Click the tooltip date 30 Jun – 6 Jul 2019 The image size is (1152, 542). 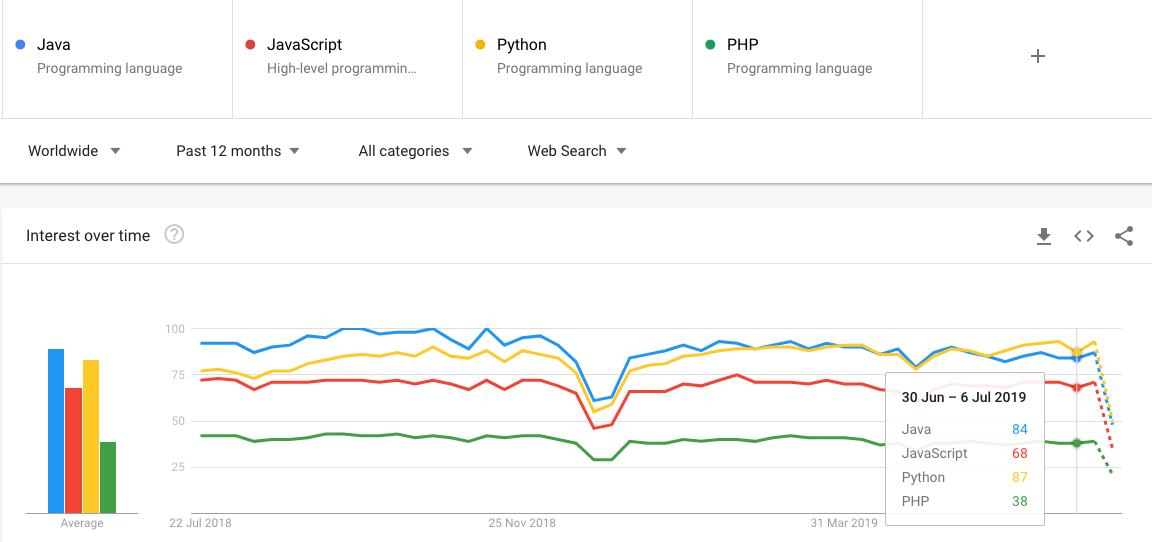(x=963, y=397)
